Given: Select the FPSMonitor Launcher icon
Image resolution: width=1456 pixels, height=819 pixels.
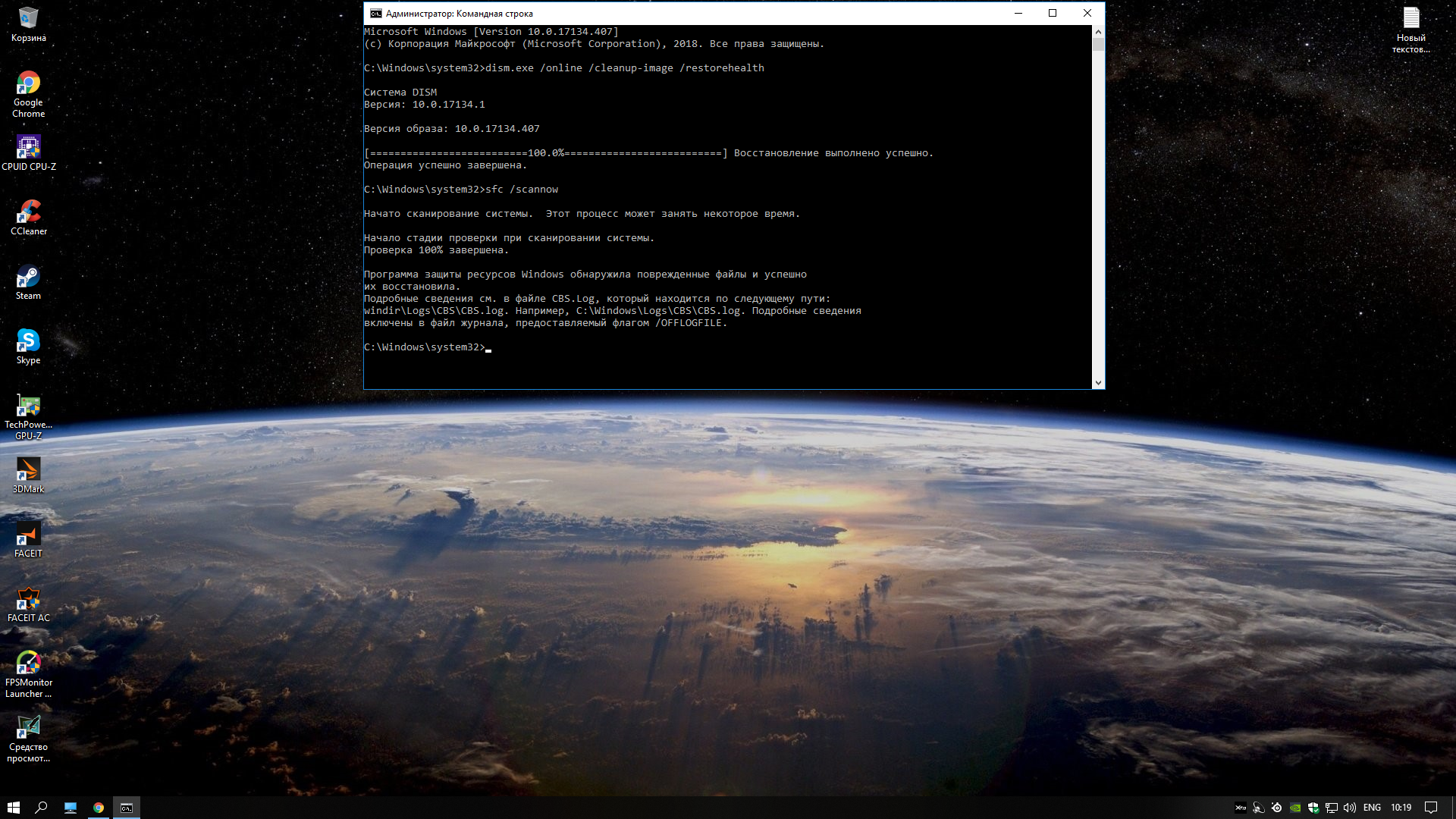Looking at the screenshot, I should [28, 663].
